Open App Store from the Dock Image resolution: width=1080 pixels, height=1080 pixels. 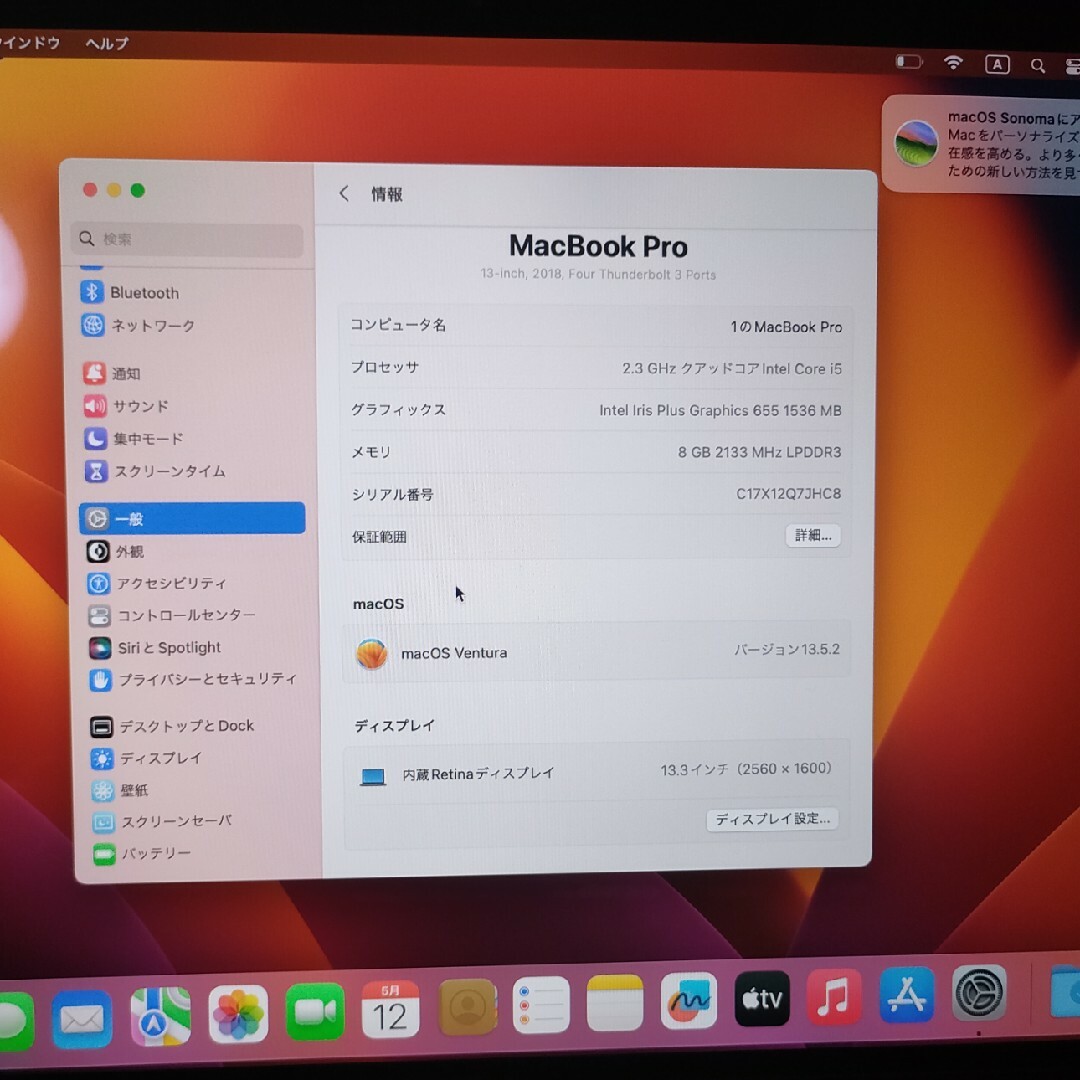click(x=907, y=994)
